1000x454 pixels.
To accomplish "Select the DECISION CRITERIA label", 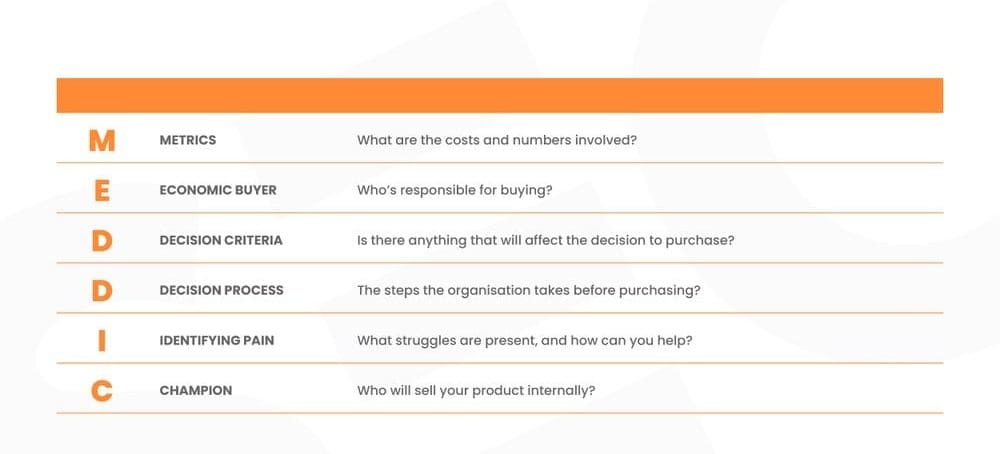I will [x=221, y=240].
